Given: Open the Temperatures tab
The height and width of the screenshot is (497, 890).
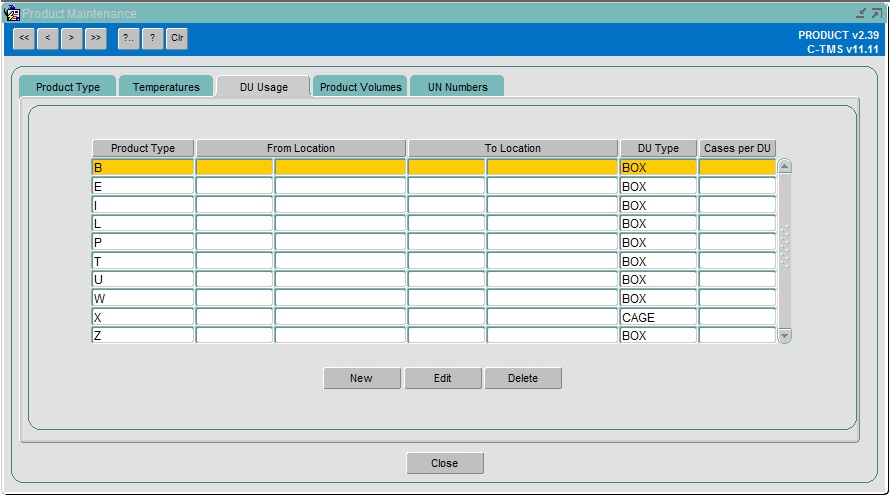Looking at the screenshot, I should coord(166,87).
